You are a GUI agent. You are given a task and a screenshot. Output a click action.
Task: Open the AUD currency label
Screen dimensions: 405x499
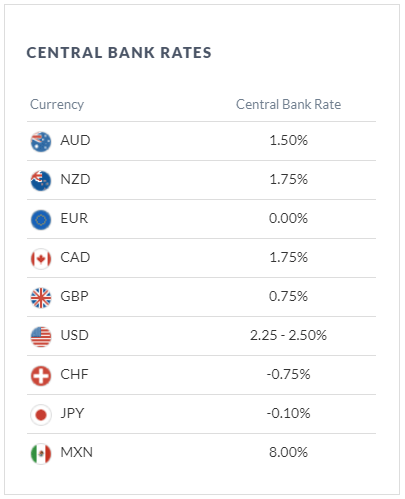(x=75, y=140)
